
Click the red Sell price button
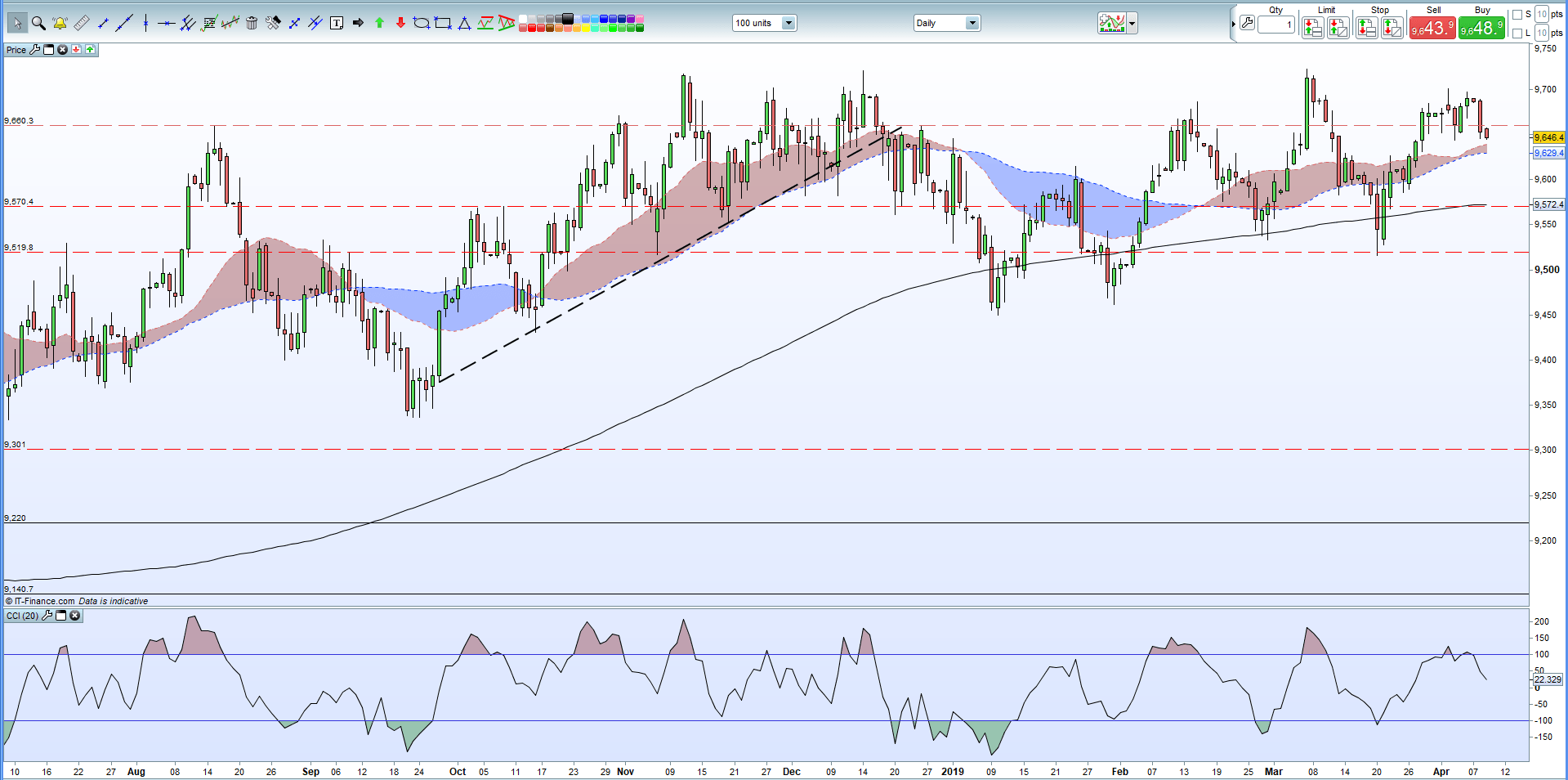tap(1432, 29)
